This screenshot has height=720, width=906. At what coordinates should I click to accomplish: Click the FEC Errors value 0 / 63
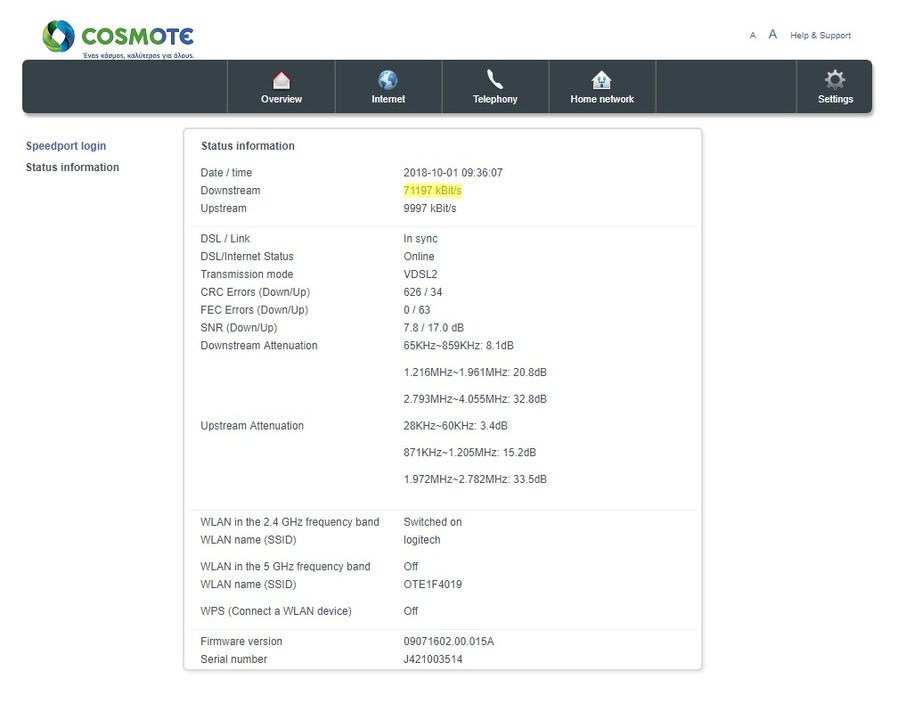coord(417,310)
